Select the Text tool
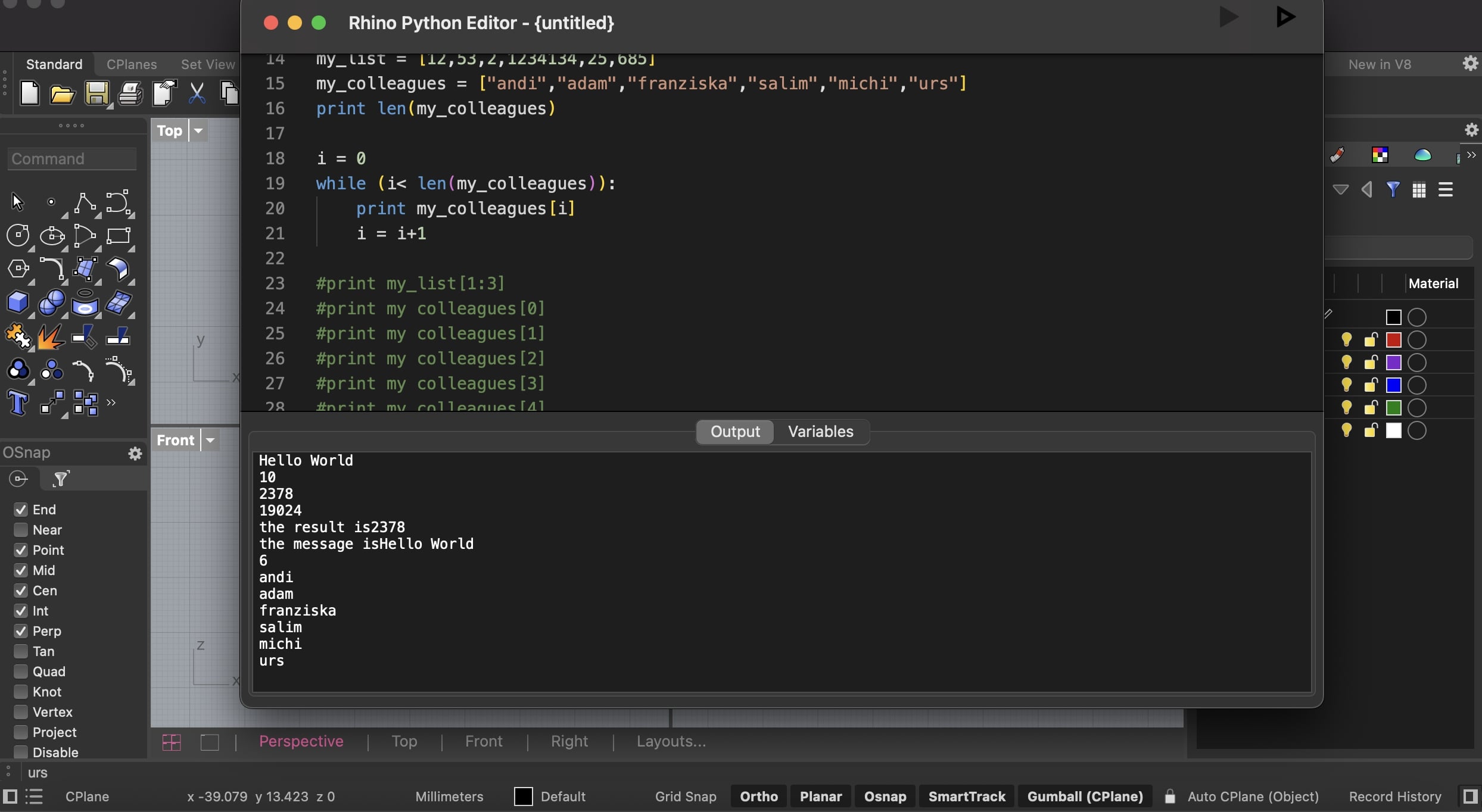 pyautogui.click(x=18, y=402)
